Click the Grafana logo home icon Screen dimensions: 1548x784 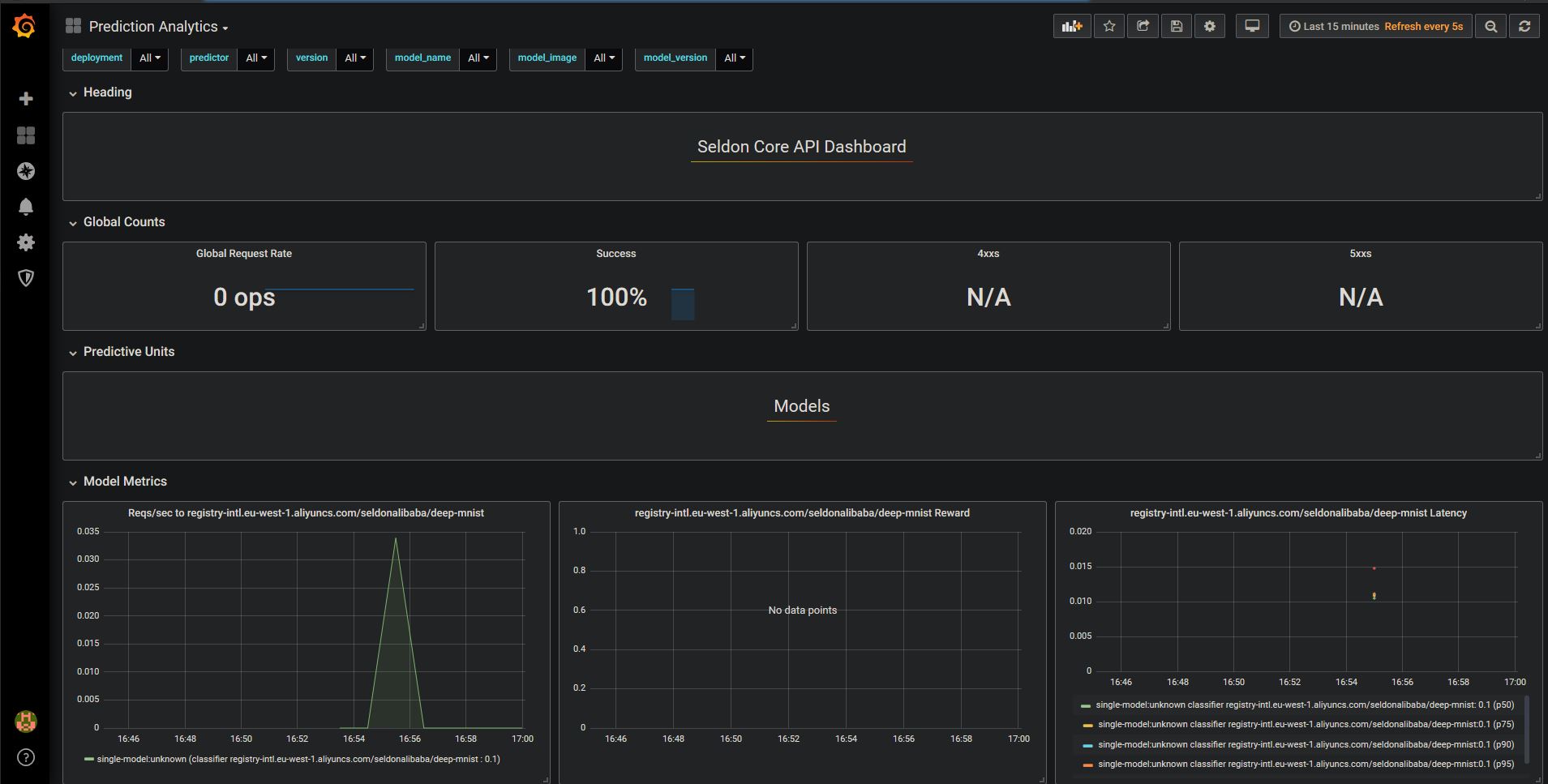(24, 27)
